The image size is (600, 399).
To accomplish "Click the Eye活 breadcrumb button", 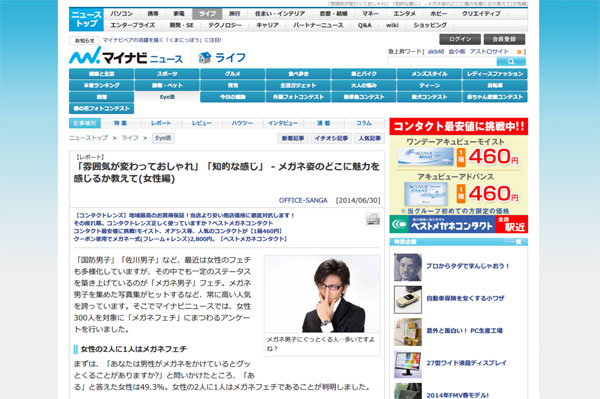I will (163, 138).
